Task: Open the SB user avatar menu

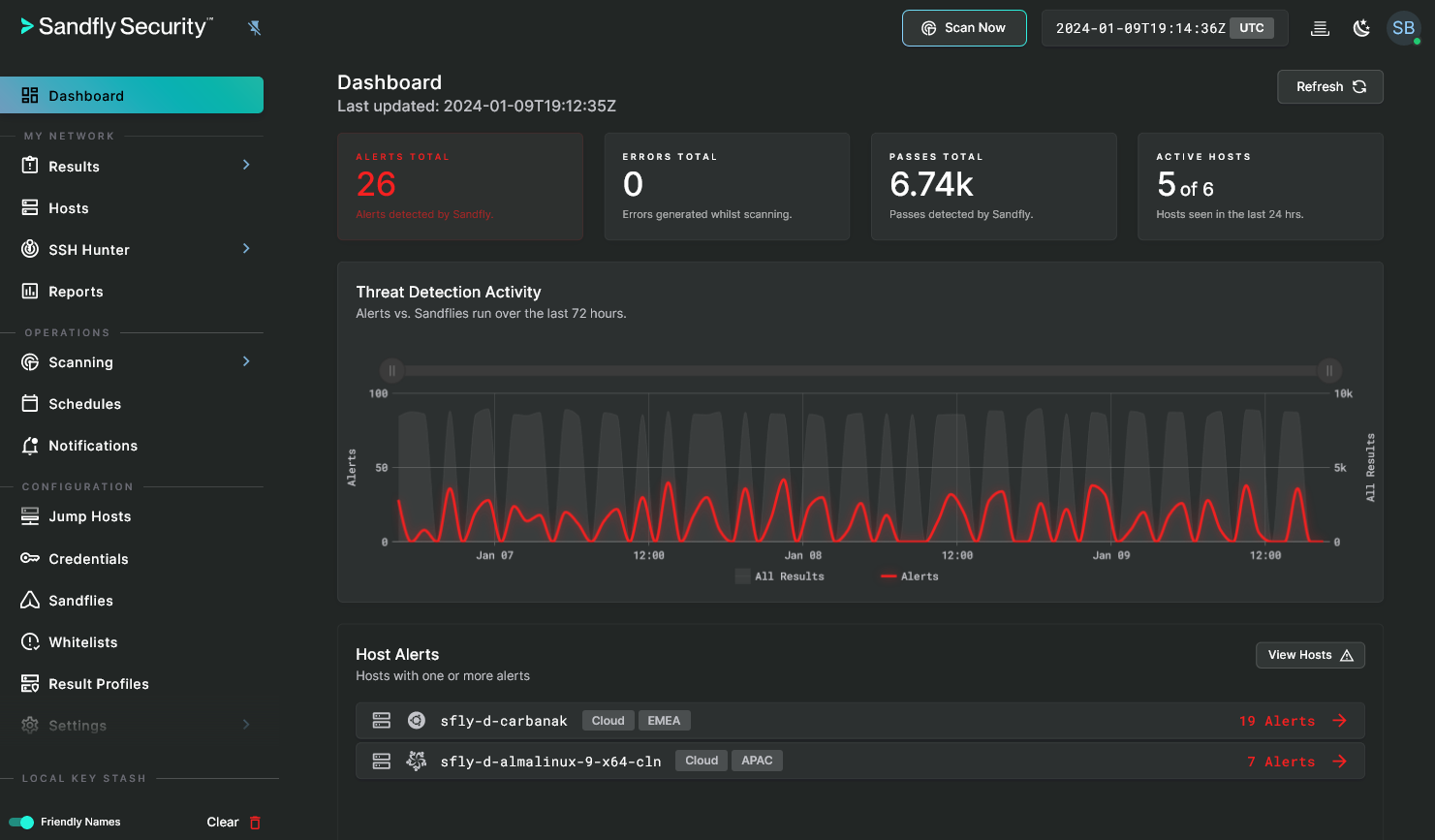Action: [1403, 28]
